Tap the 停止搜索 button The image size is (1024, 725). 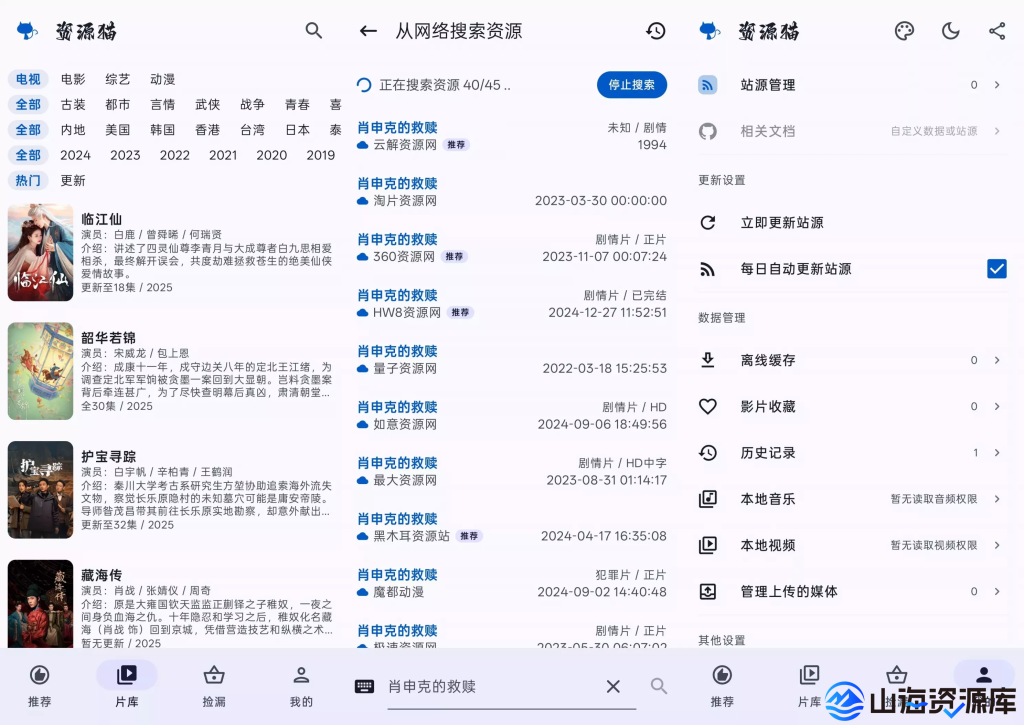[631, 85]
